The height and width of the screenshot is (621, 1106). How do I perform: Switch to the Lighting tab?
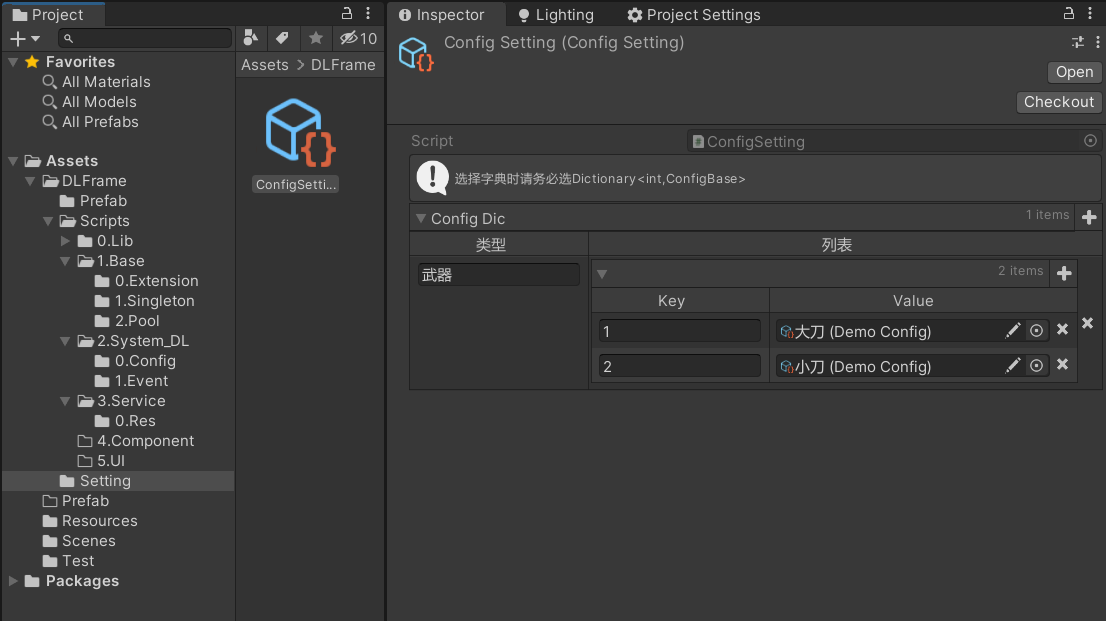coord(555,15)
